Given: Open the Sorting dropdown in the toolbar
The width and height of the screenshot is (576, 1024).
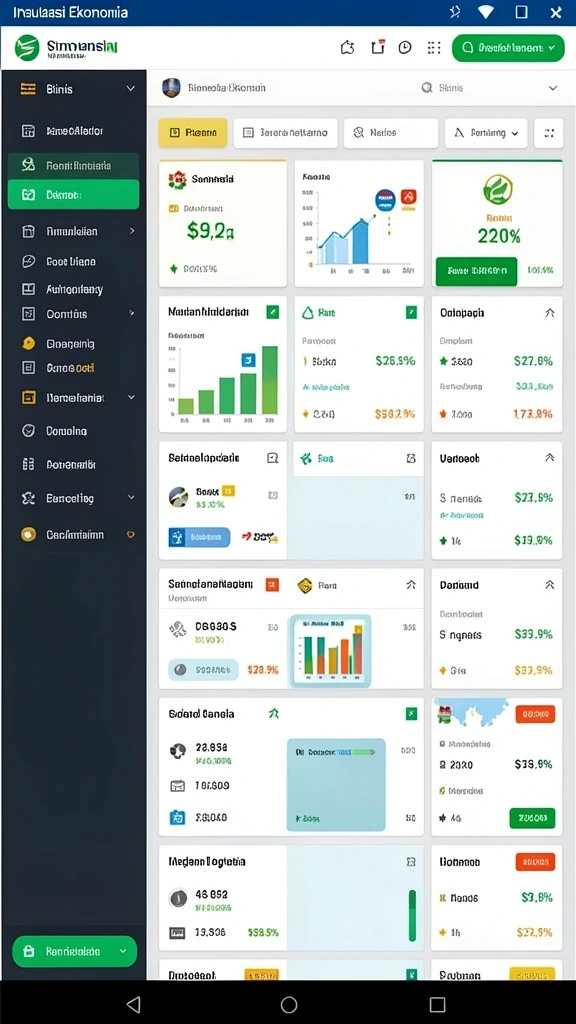Looking at the screenshot, I should pos(486,133).
